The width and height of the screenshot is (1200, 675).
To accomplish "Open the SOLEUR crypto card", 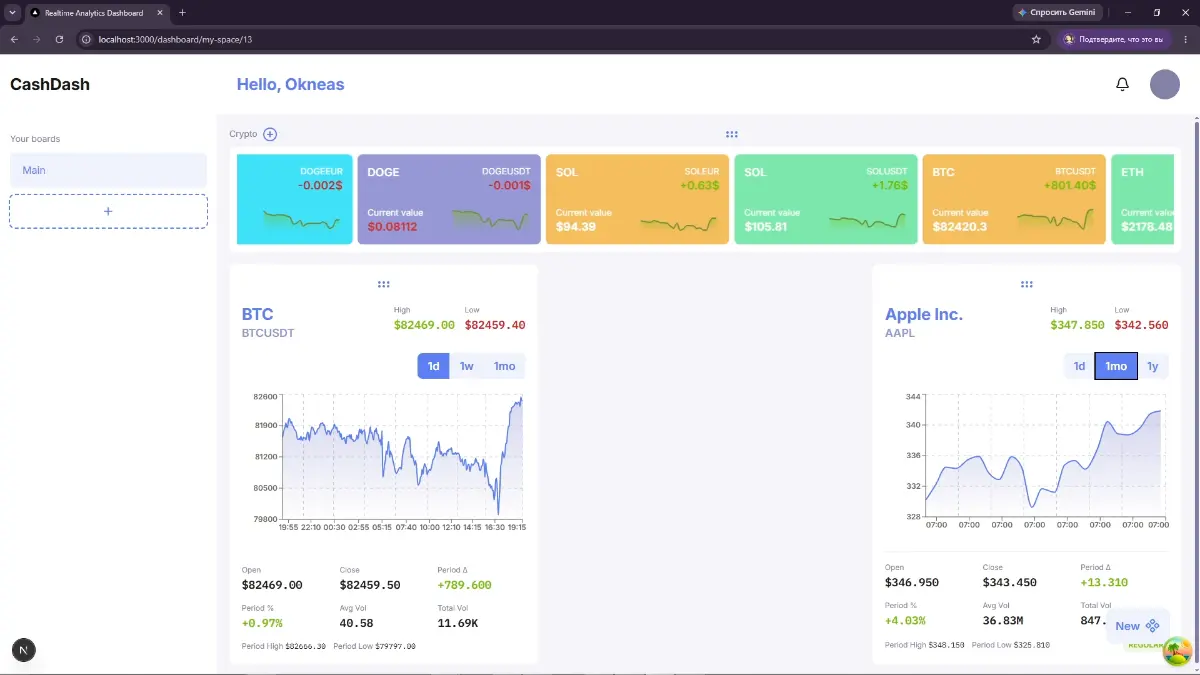I will tap(637, 199).
